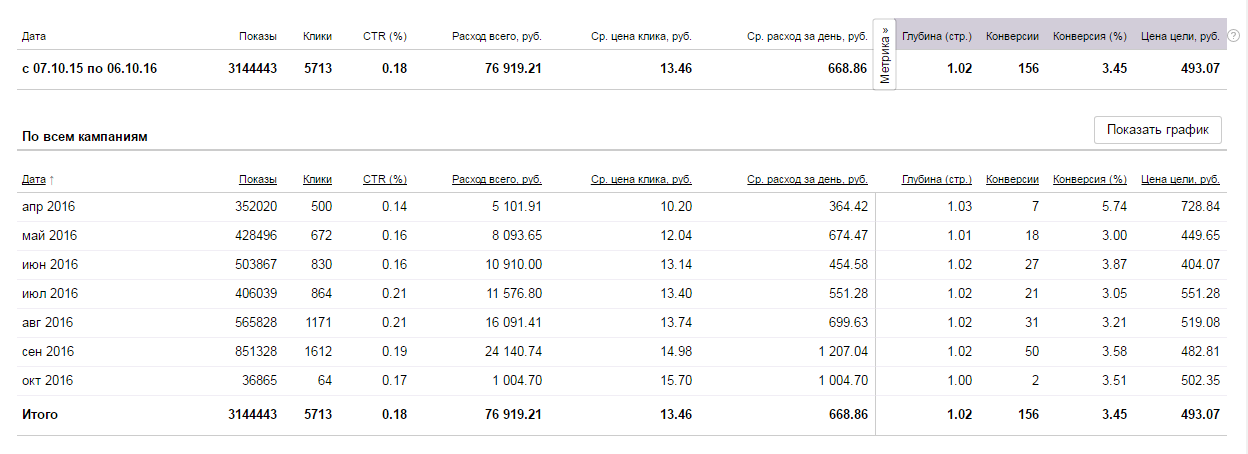
Task: Sort table by Клики column
Action: (x=317, y=180)
